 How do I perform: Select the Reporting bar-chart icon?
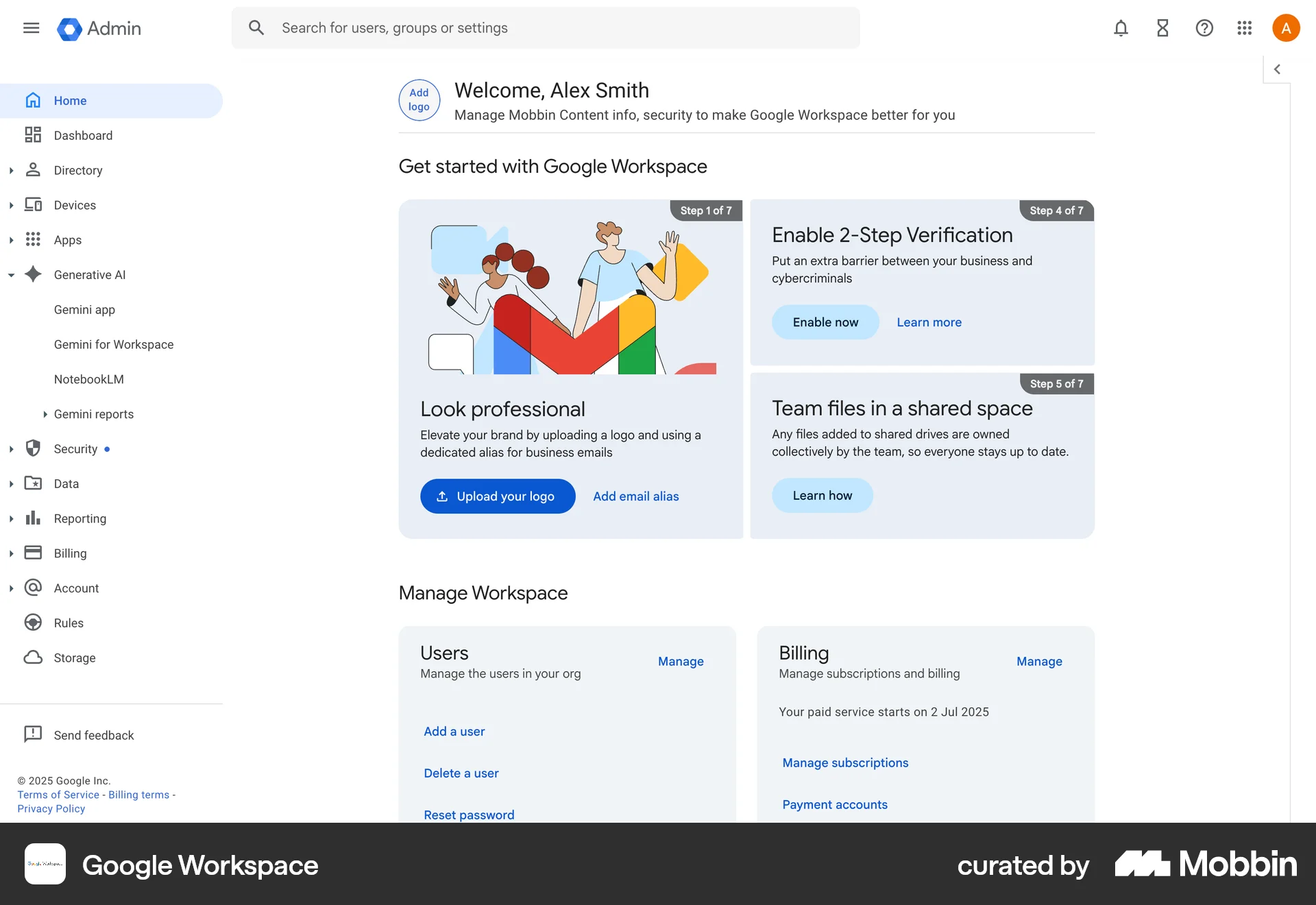33,518
